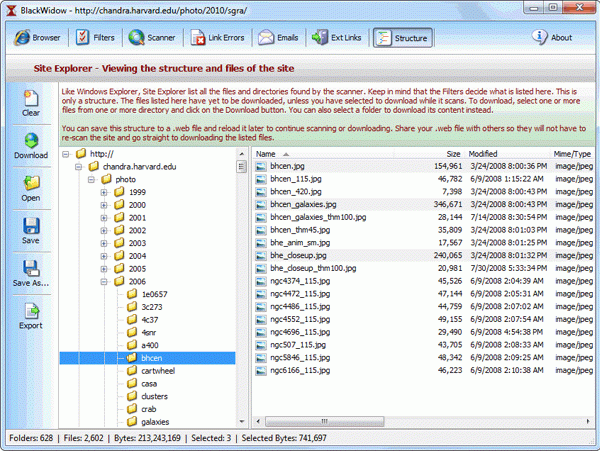Viewport: 600px width, 451px height.
Task: Collapse the chandra.harvard.edu node
Action: click(78, 167)
